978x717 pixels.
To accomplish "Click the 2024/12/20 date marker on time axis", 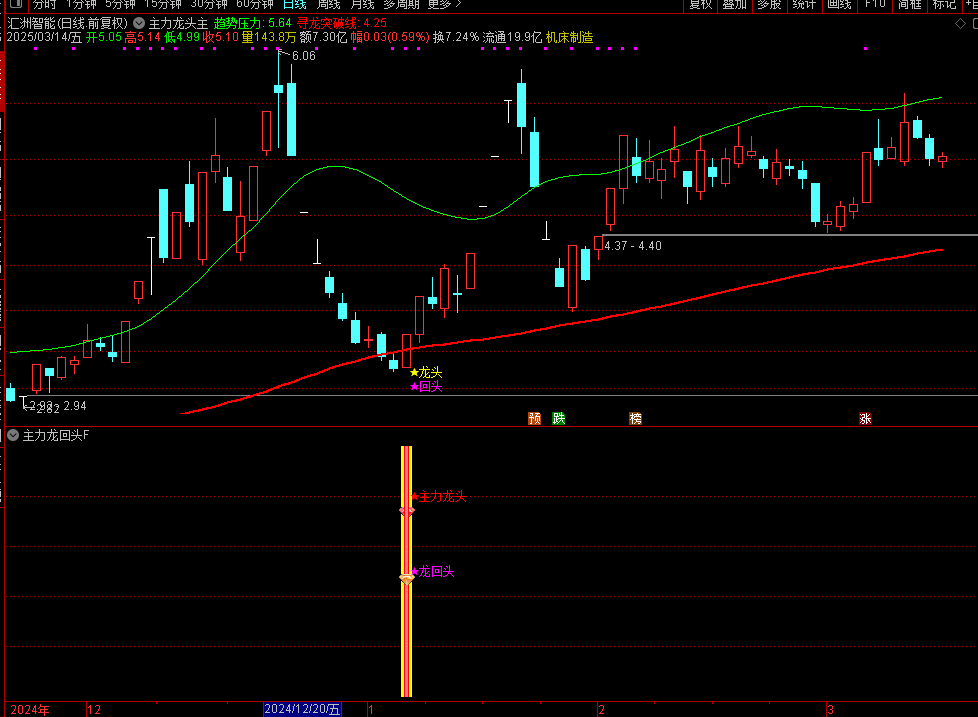I will click(302, 709).
